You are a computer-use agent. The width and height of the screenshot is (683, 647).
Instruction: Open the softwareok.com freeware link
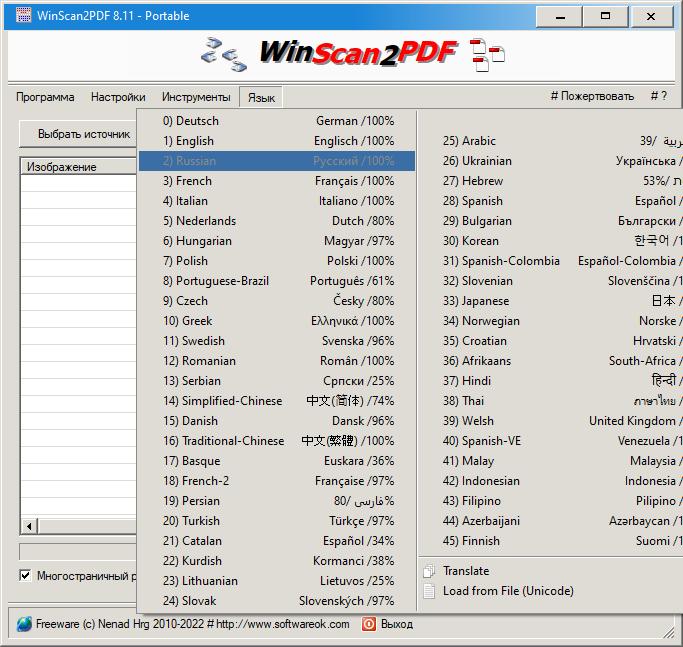point(192,624)
